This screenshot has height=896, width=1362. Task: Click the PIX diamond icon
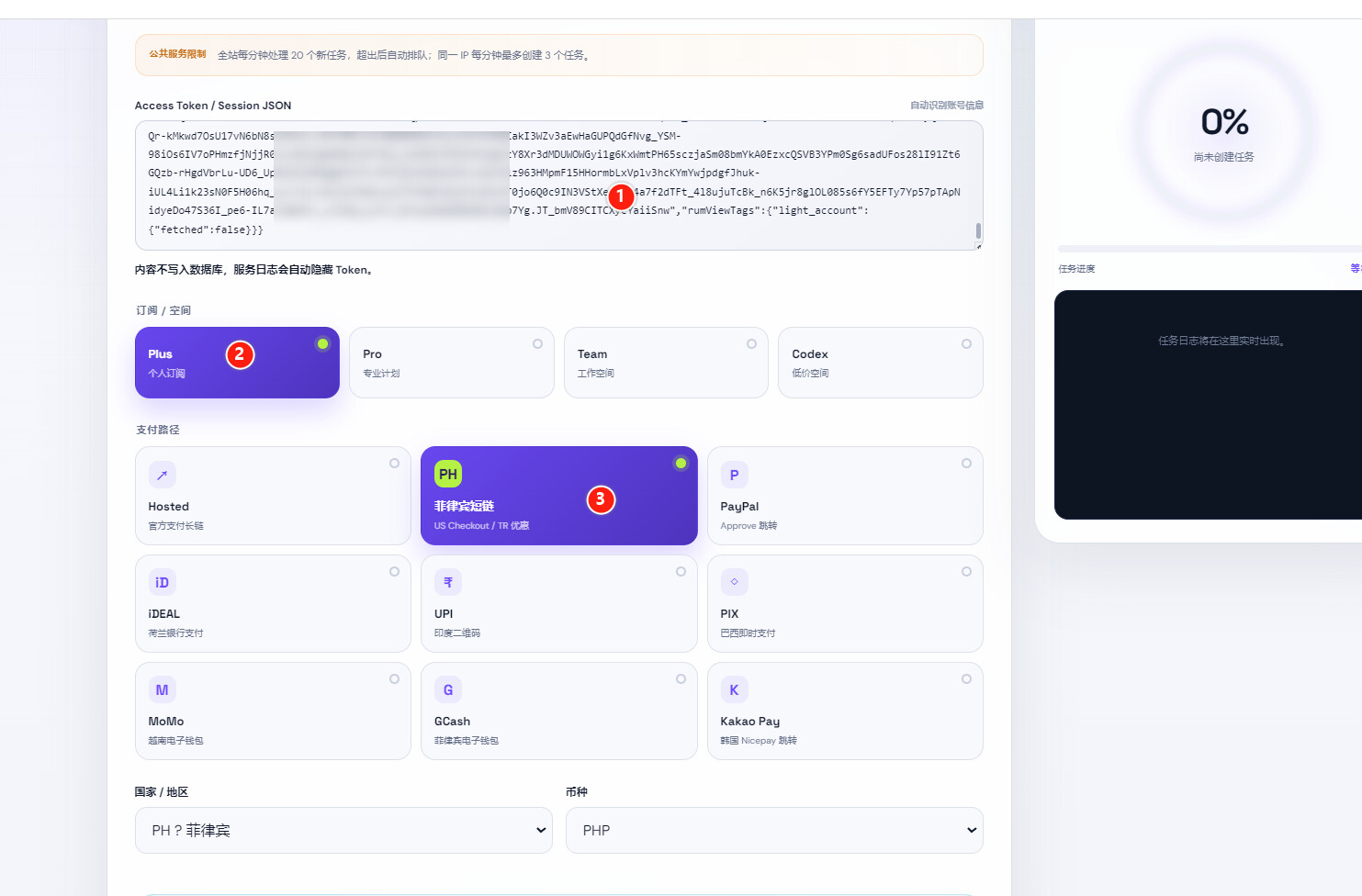pyautogui.click(x=734, y=582)
